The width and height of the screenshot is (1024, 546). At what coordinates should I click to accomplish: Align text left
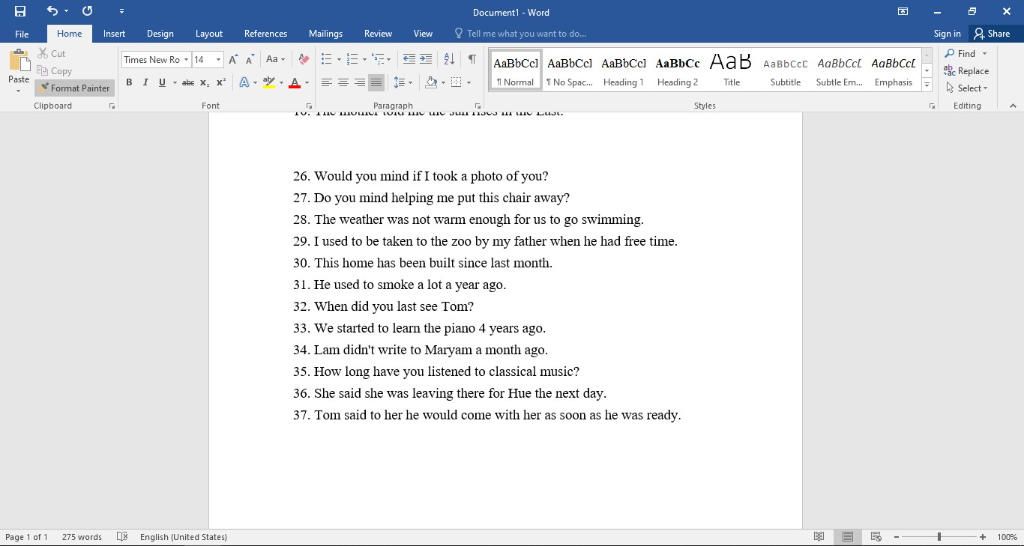[327, 82]
